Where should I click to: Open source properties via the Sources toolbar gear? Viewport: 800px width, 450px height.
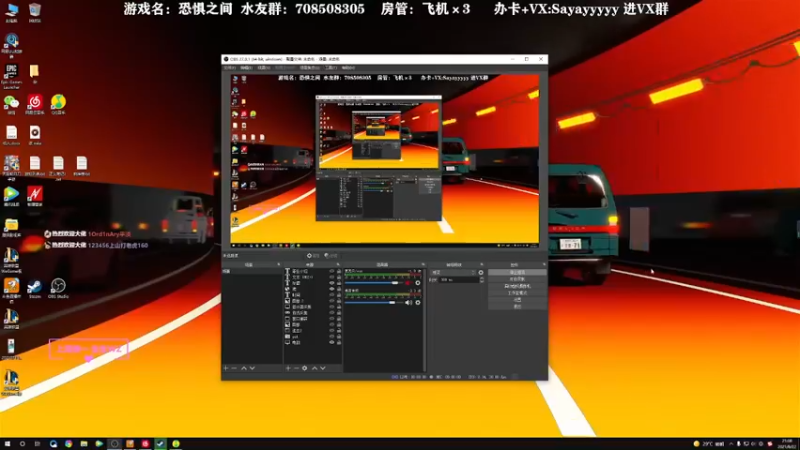pos(305,368)
